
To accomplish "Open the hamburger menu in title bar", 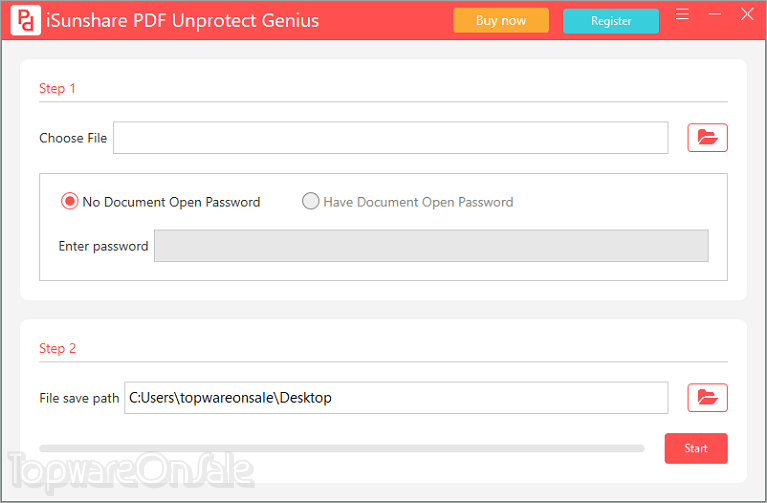I will [x=682, y=14].
